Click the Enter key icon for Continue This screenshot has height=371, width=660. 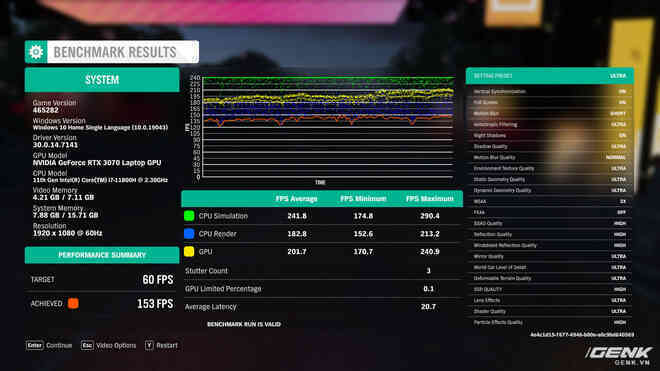click(x=35, y=345)
